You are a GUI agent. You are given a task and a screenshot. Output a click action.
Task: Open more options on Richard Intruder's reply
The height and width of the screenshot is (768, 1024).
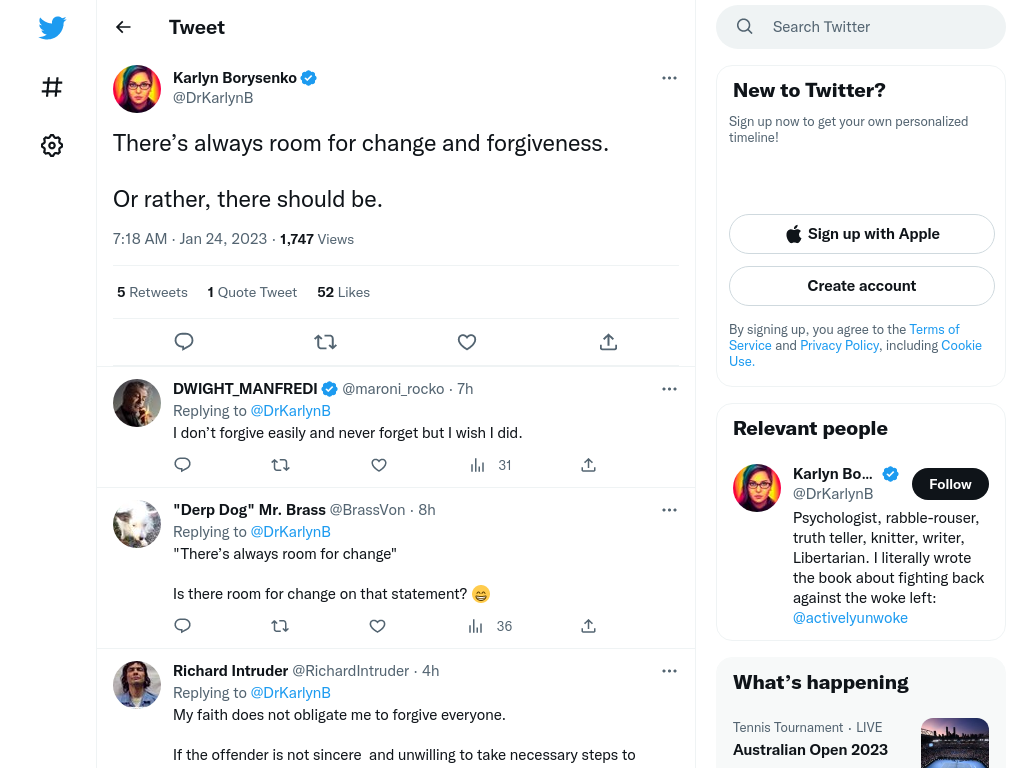(669, 671)
